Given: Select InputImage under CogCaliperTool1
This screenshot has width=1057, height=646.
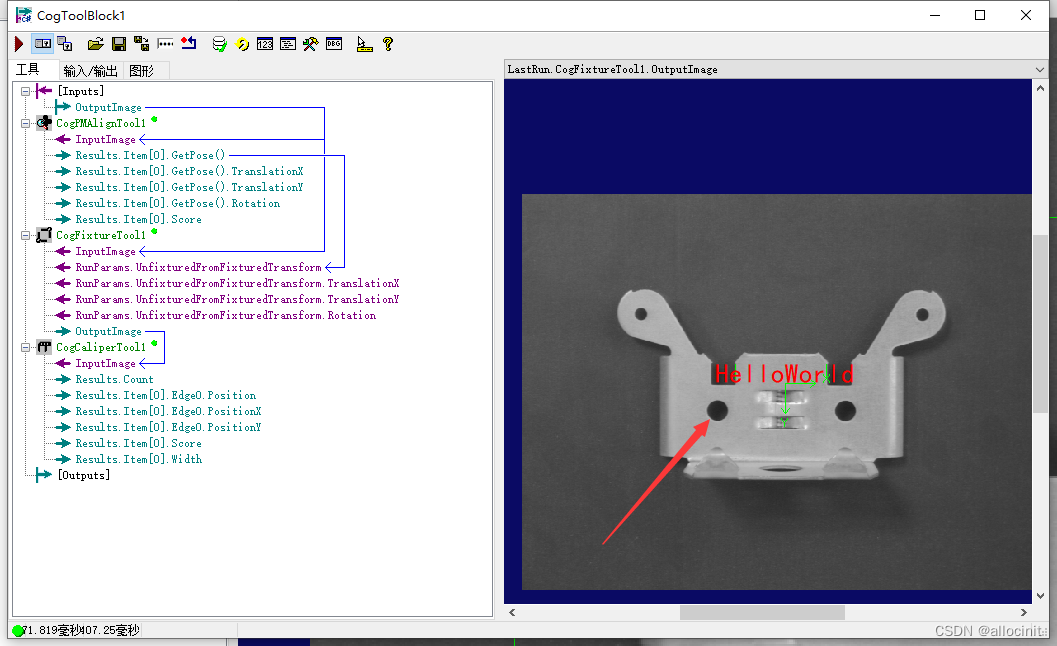Looking at the screenshot, I should coord(105,363).
